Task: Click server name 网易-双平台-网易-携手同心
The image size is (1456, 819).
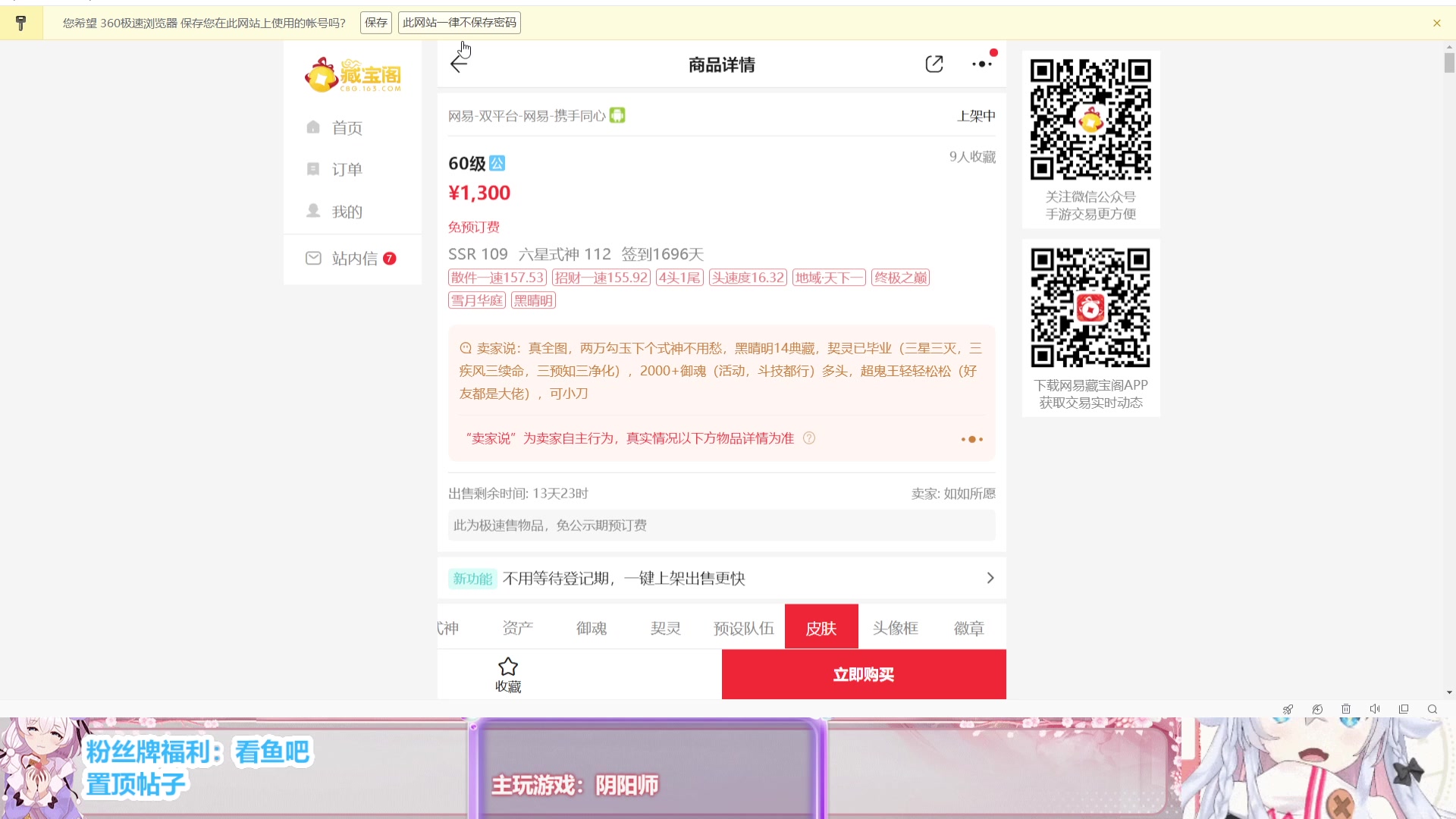Action: click(x=526, y=116)
